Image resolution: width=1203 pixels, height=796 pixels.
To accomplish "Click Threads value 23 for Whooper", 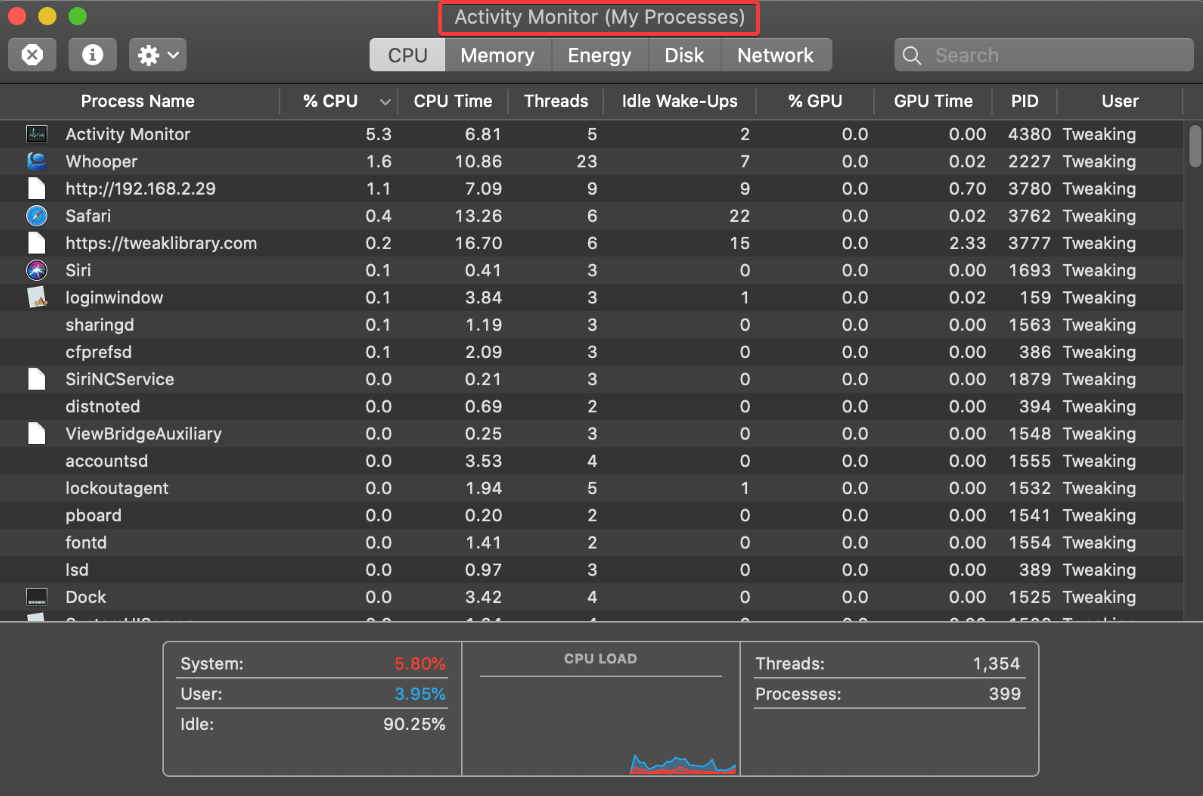I will (586, 161).
